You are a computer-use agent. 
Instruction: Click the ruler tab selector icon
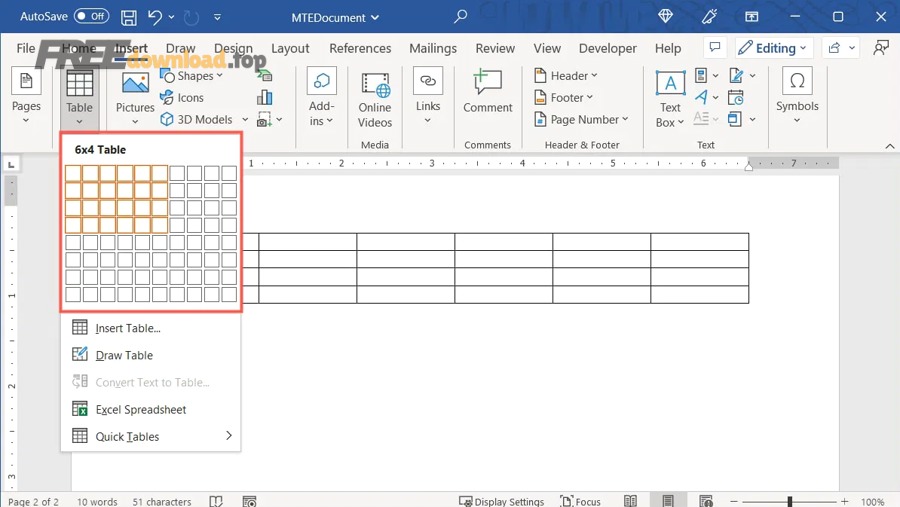(x=11, y=164)
